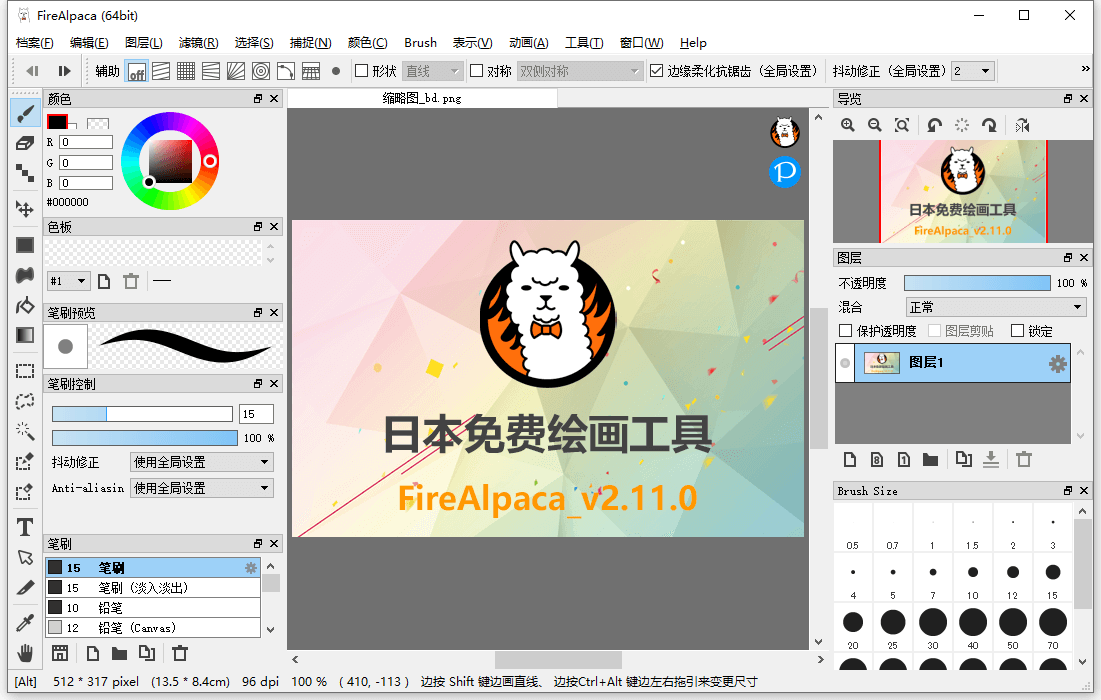The height and width of the screenshot is (700, 1101).
Task: Toggle the 形状 checkbox
Action: (x=362, y=71)
